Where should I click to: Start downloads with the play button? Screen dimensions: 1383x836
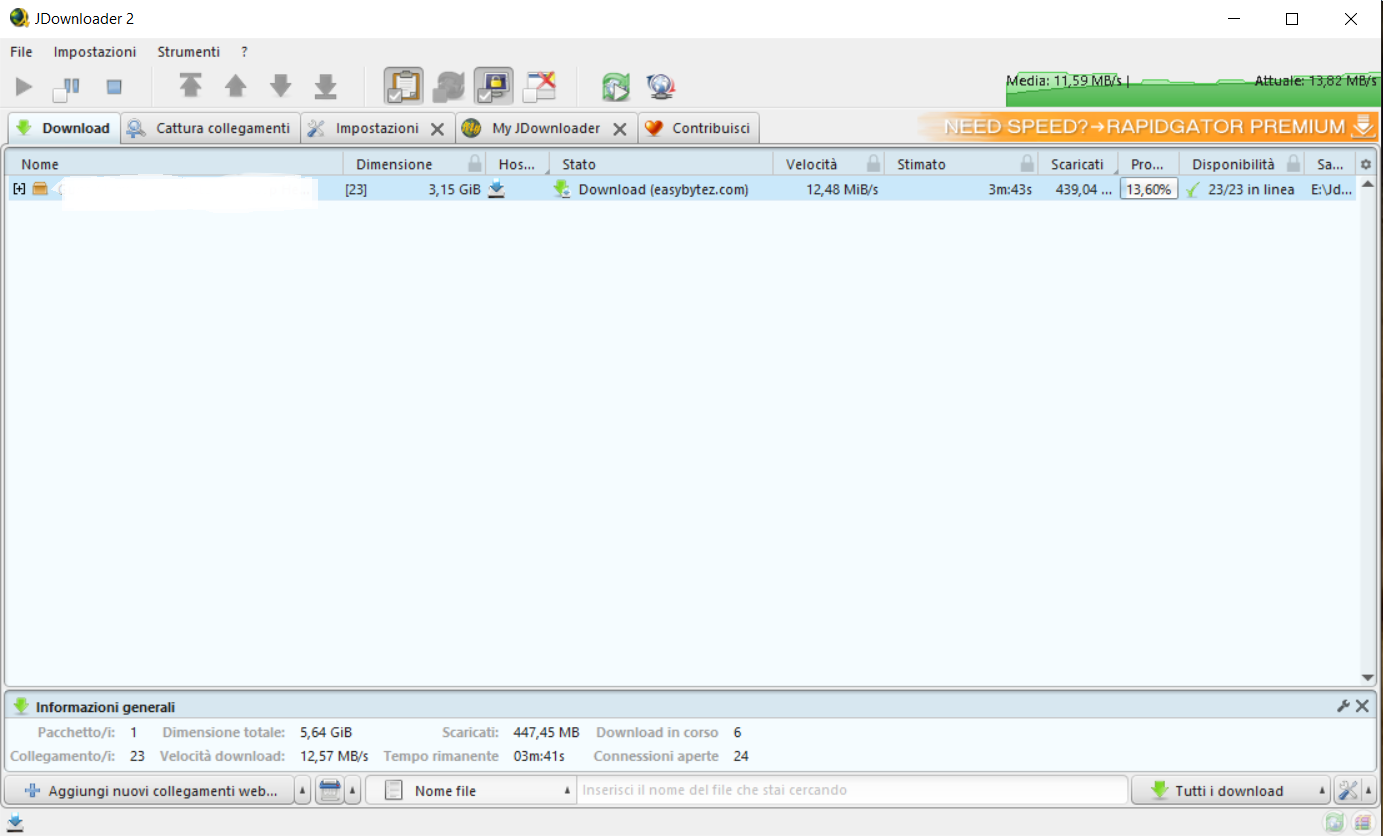click(x=24, y=87)
